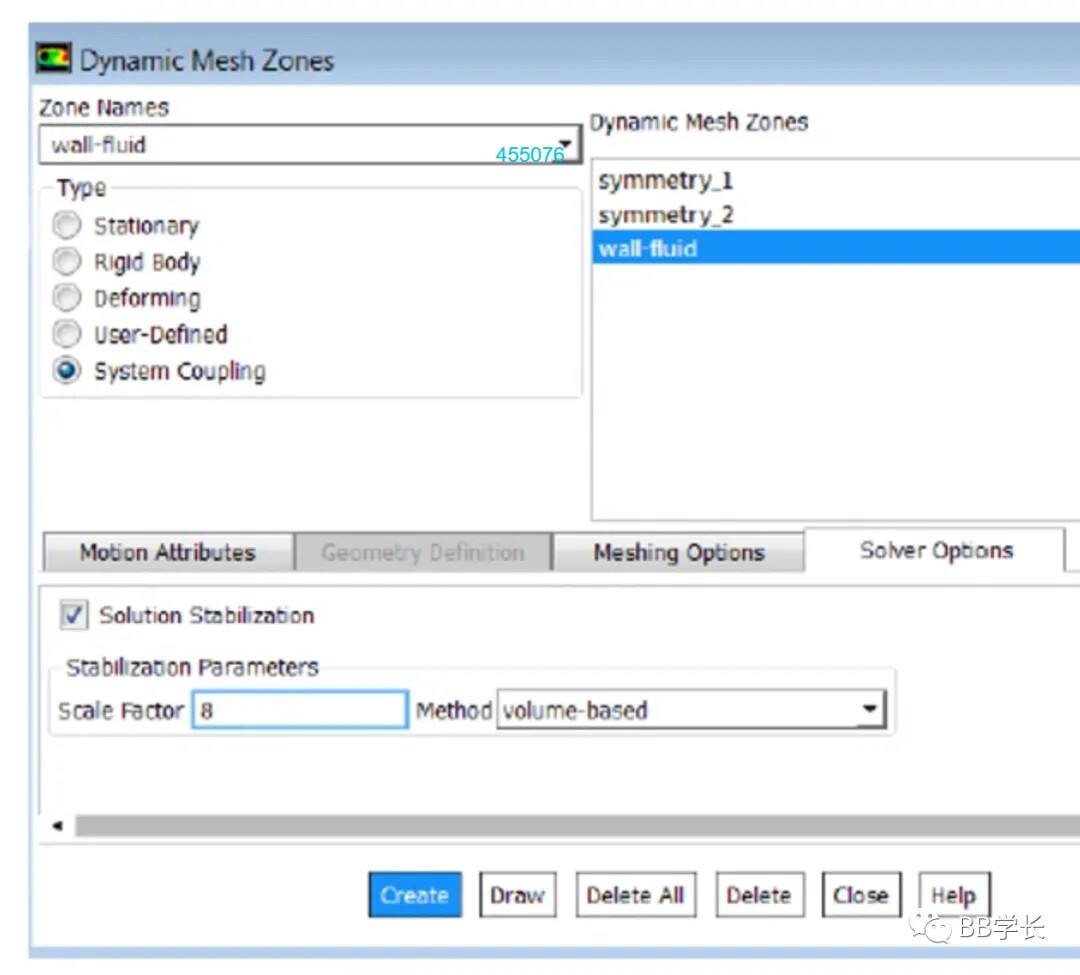Select the Solver Options tab
Image resolution: width=1080 pixels, height=975 pixels.
pos(936,551)
